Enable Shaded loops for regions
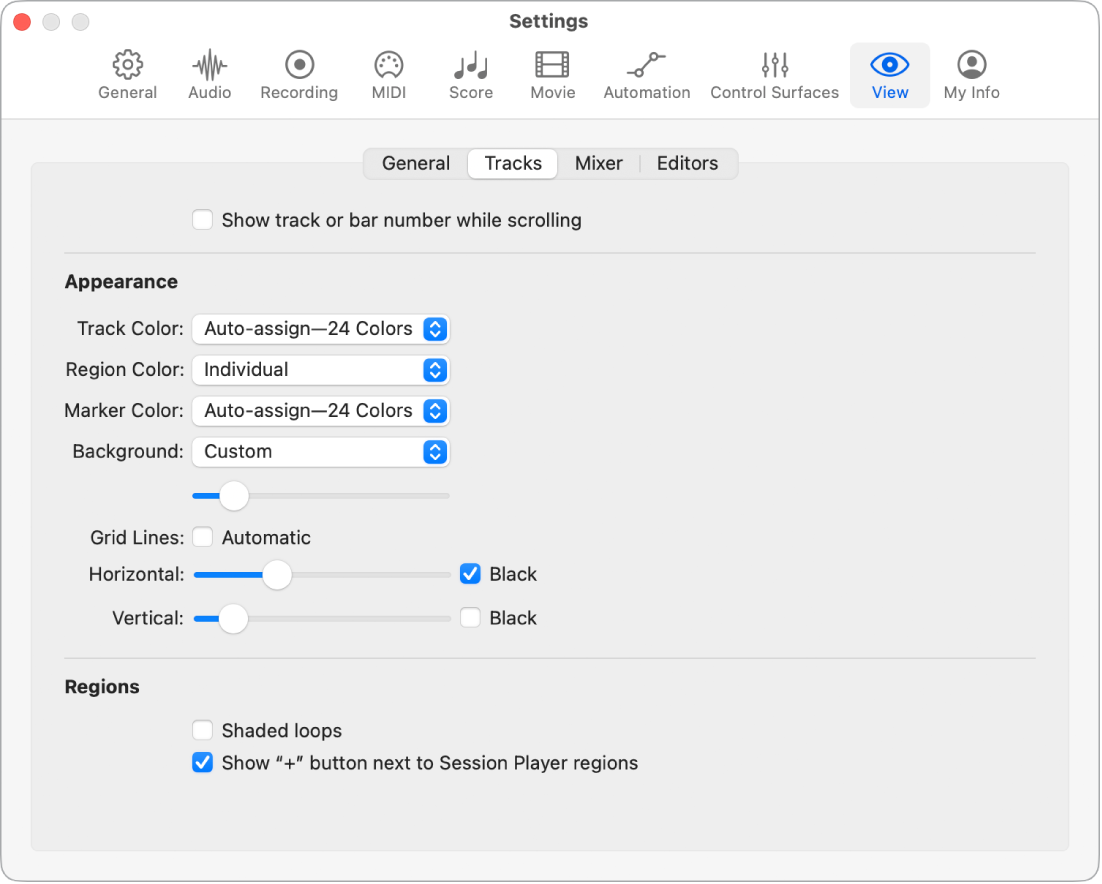Image resolution: width=1102 pixels, height=884 pixels. pyautogui.click(x=202, y=730)
